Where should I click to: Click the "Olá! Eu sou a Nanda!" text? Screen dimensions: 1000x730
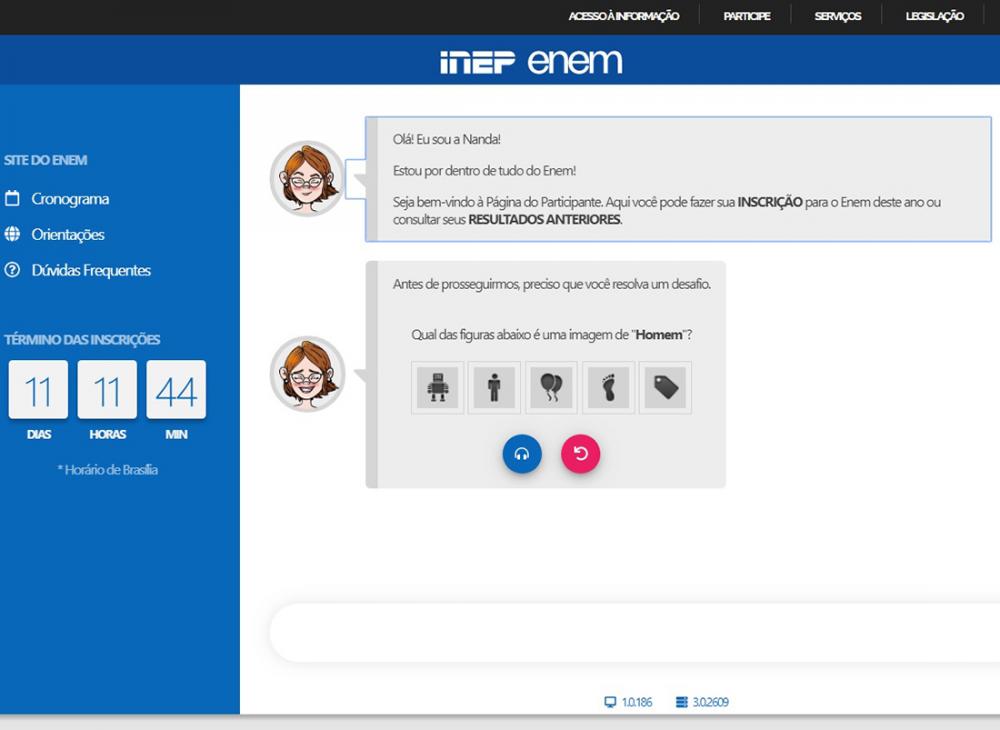[446, 139]
